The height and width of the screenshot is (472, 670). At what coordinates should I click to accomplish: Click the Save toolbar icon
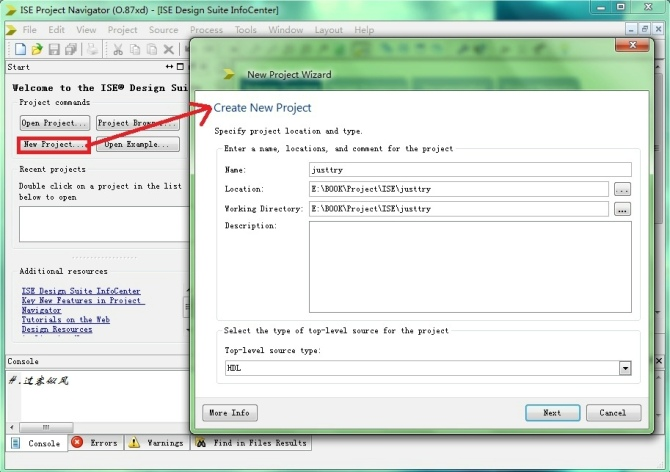pos(54,49)
